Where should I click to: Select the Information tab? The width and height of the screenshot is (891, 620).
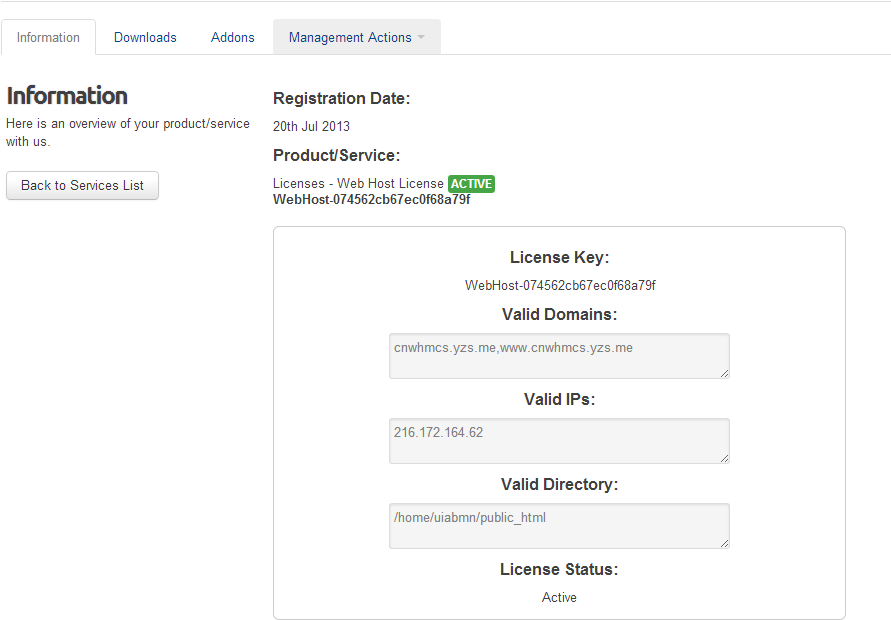pos(48,38)
